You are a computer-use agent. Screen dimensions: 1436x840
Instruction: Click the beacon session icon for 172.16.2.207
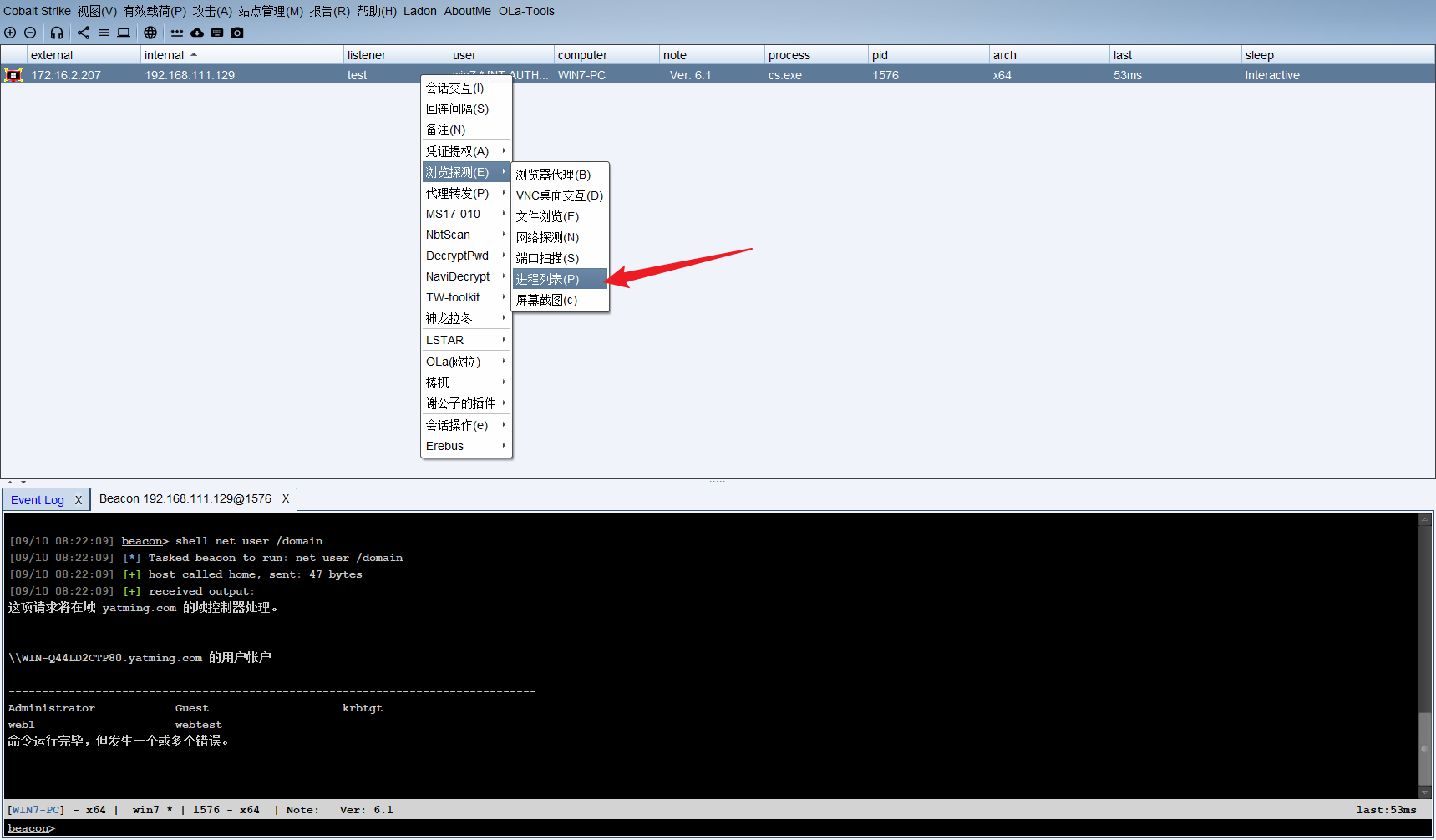click(13, 75)
